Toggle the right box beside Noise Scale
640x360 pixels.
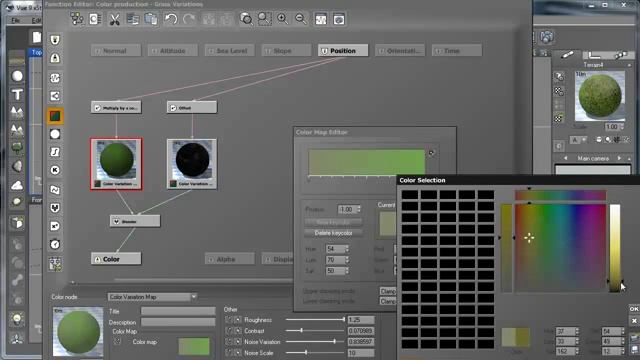(x=238, y=353)
